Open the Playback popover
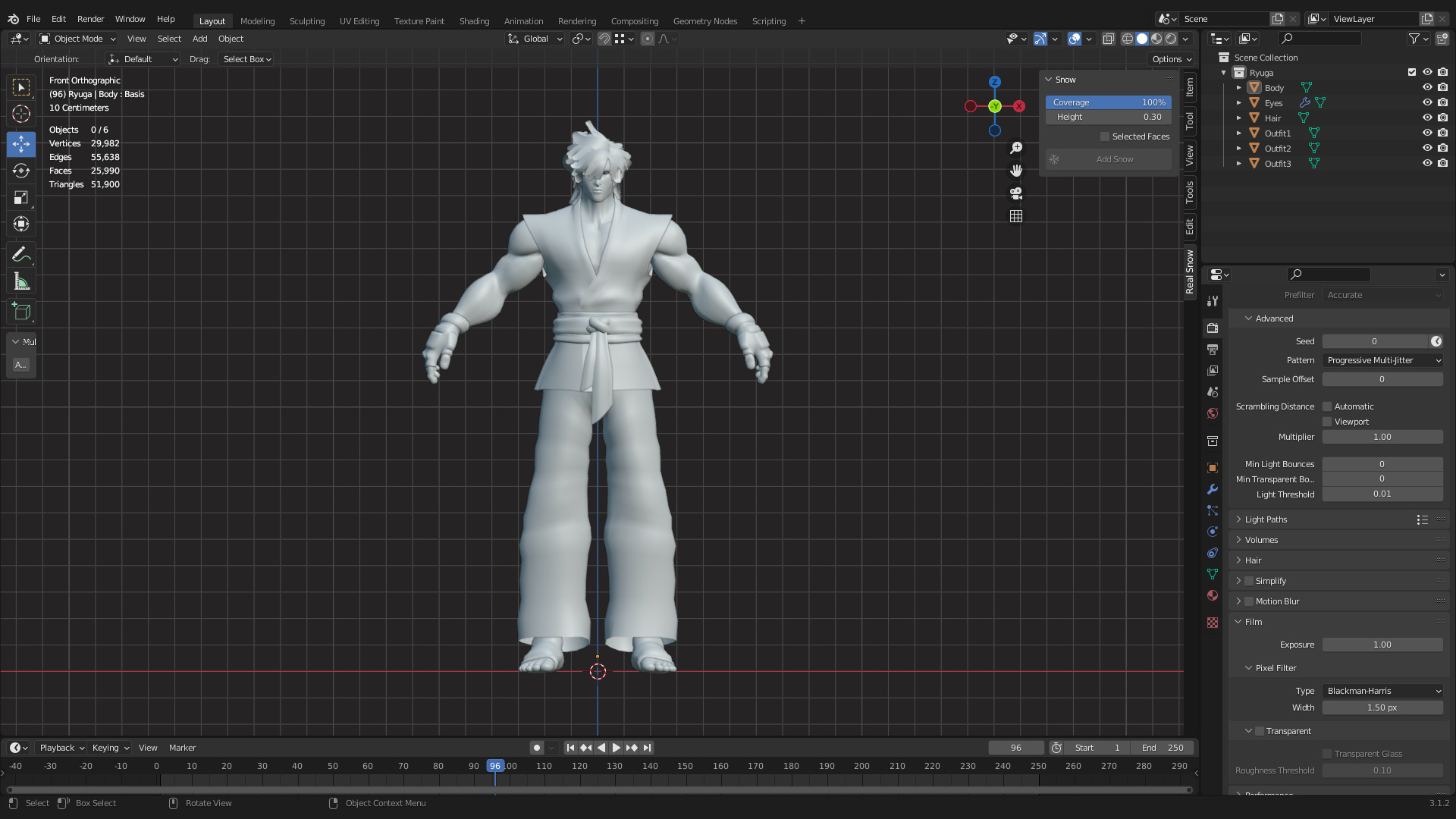Screen dimensions: 1456x819 pos(61,748)
